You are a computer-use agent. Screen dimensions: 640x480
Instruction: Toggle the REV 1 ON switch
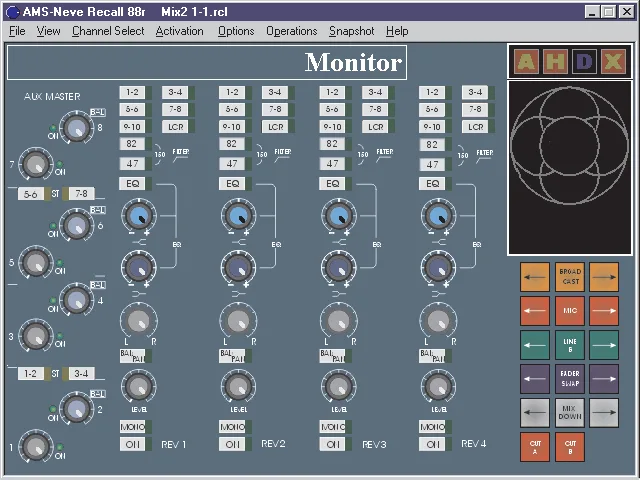(135, 444)
